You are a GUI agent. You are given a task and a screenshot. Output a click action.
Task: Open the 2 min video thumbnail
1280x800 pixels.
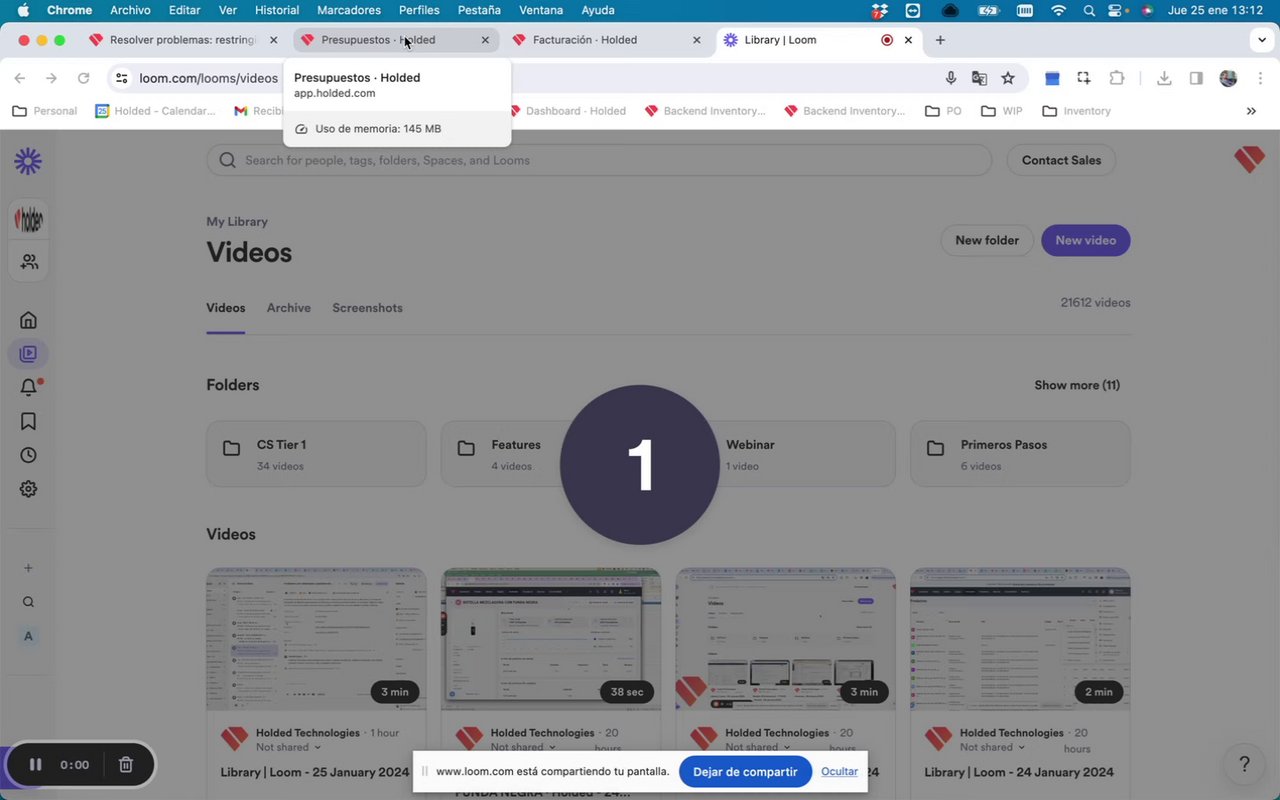(x=1020, y=639)
